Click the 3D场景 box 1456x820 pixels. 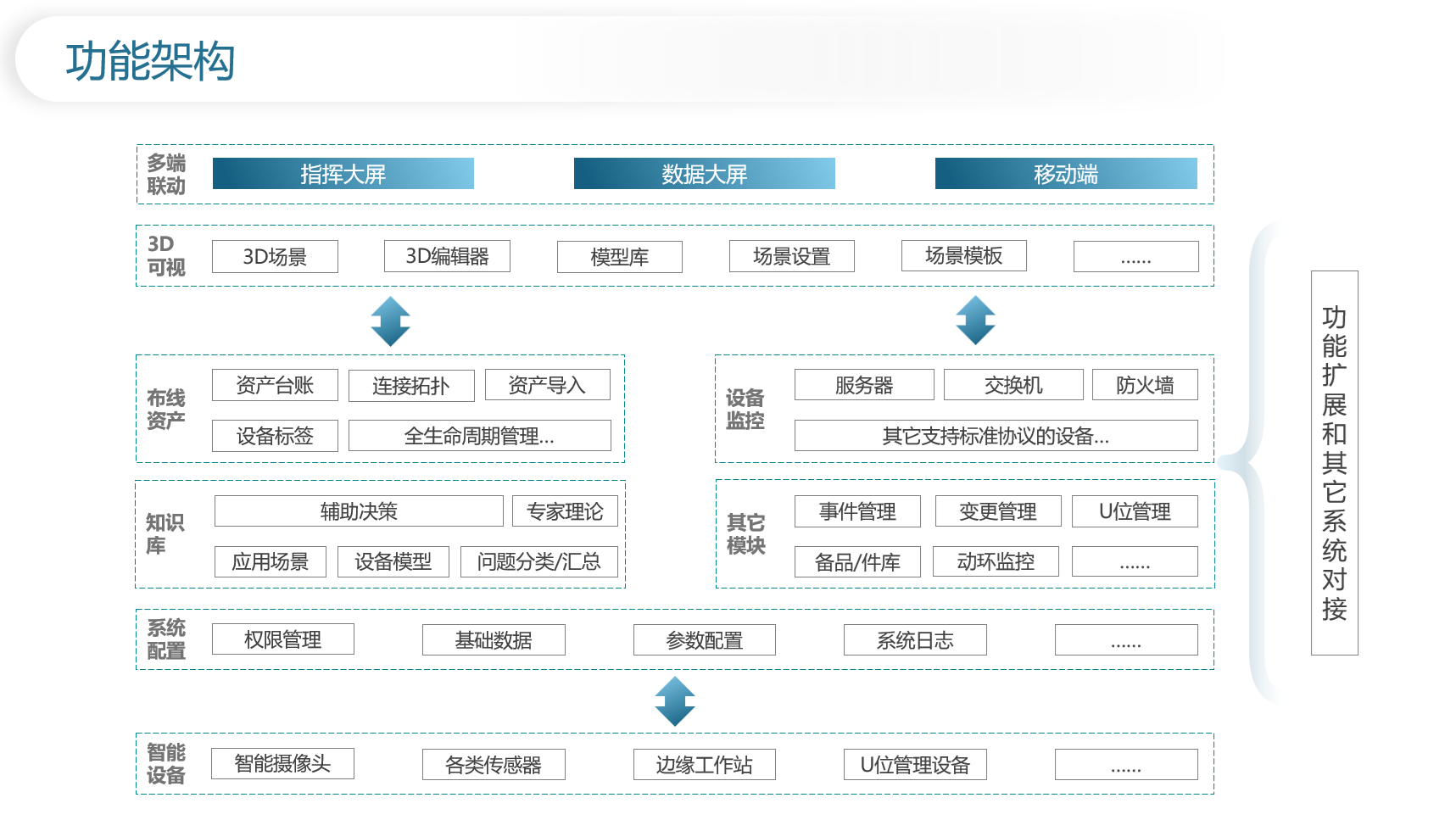pyautogui.click(x=275, y=257)
